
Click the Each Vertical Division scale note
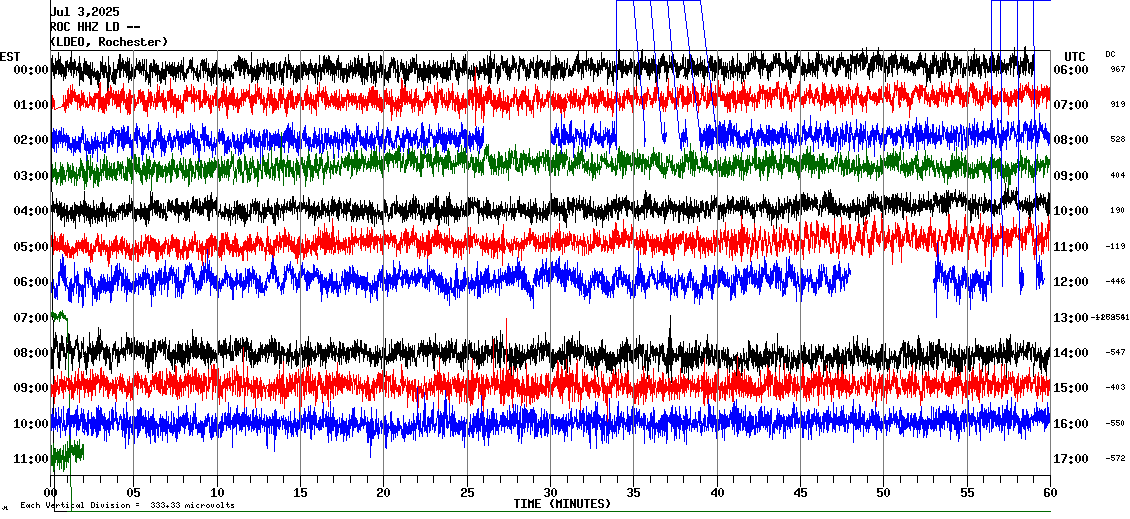tap(127, 505)
